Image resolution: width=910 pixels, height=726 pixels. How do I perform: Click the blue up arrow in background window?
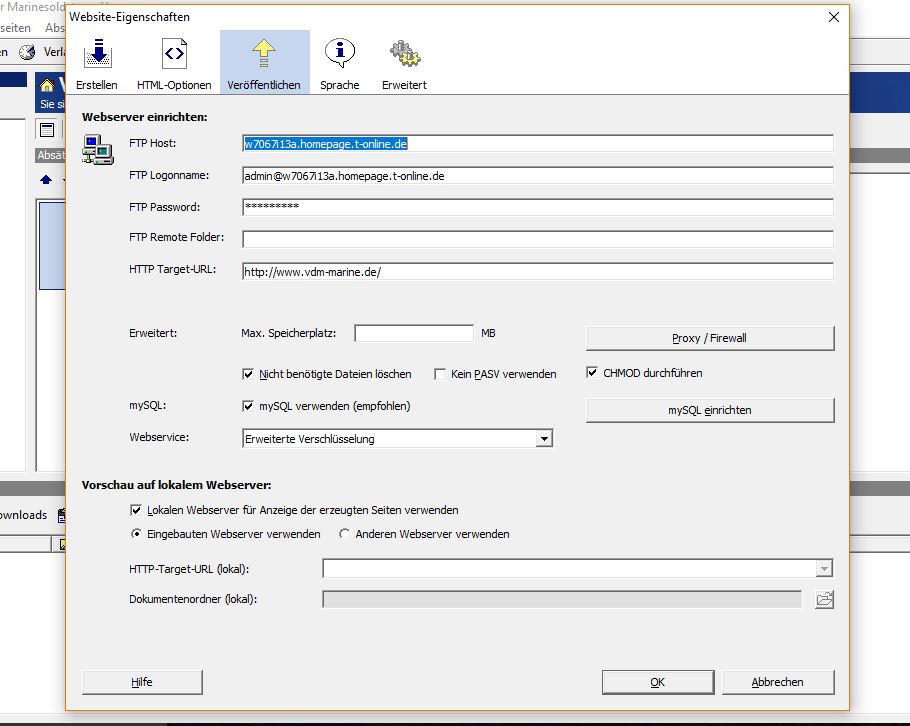point(45,180)
